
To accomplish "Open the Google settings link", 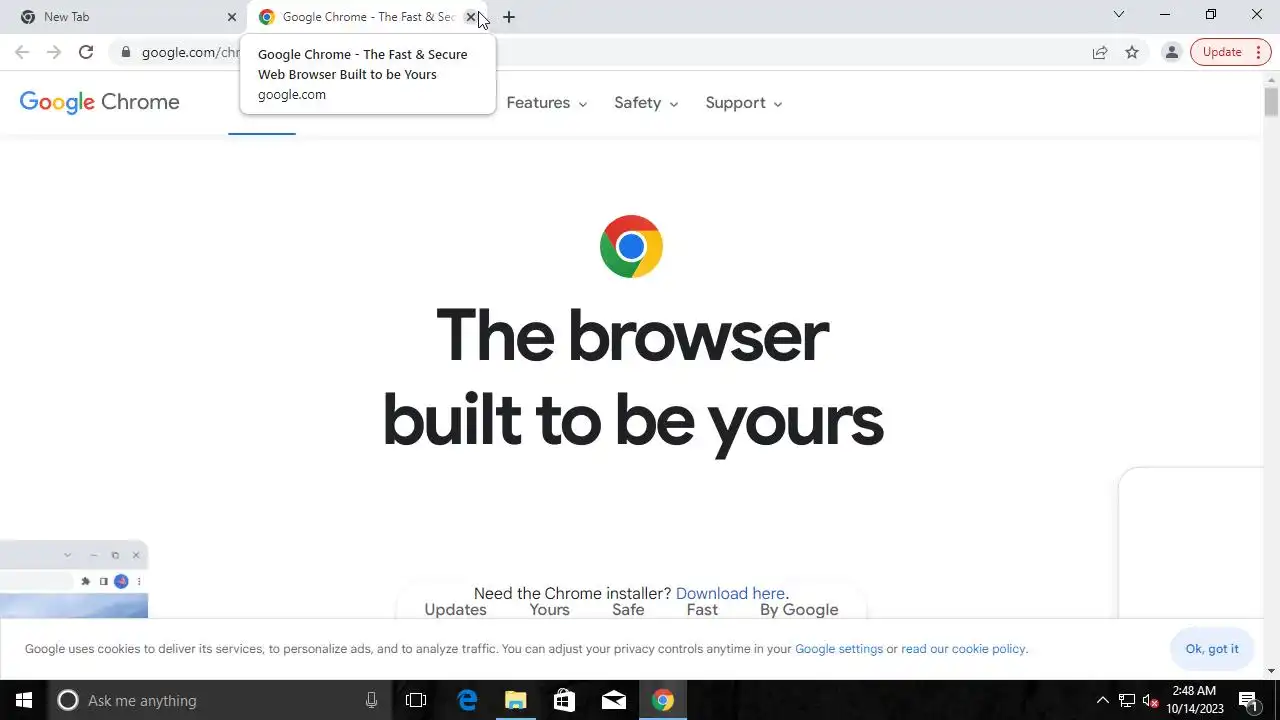I will click(x=839, y=649).
